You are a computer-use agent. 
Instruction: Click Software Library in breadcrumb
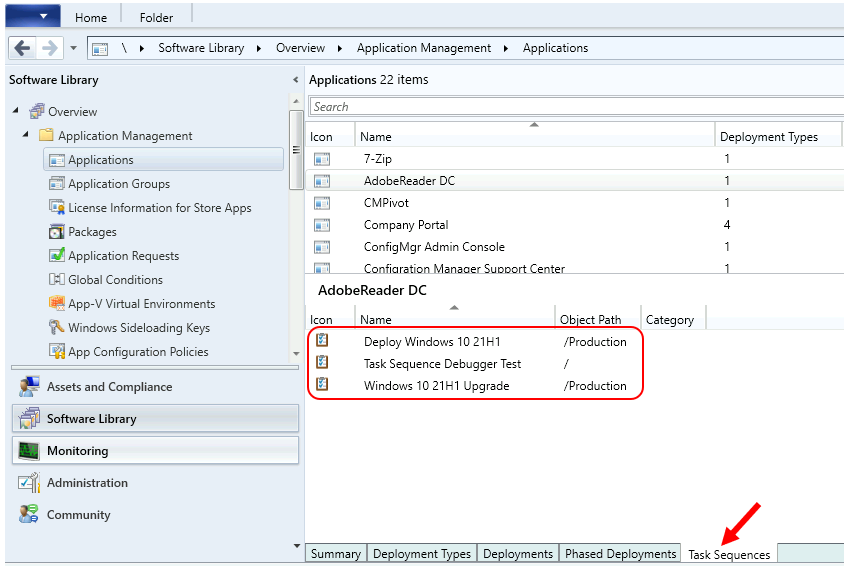pyautogui.click(x=201, y=48)
